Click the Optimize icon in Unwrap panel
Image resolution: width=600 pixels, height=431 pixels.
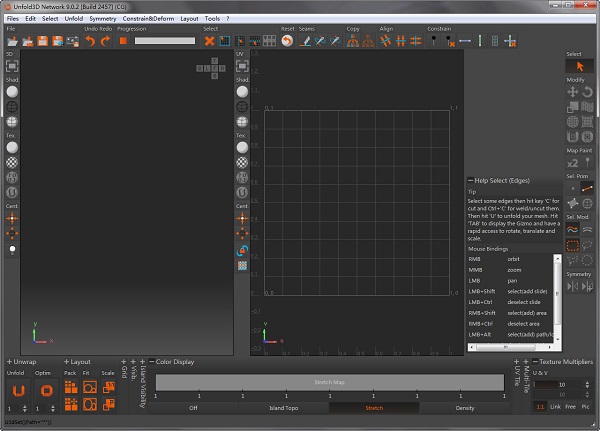(x=45, y=389)
